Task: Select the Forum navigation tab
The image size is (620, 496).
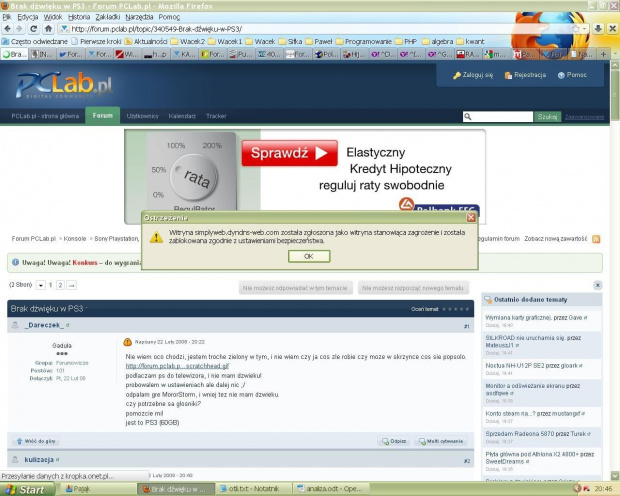Action: [102, 115]
